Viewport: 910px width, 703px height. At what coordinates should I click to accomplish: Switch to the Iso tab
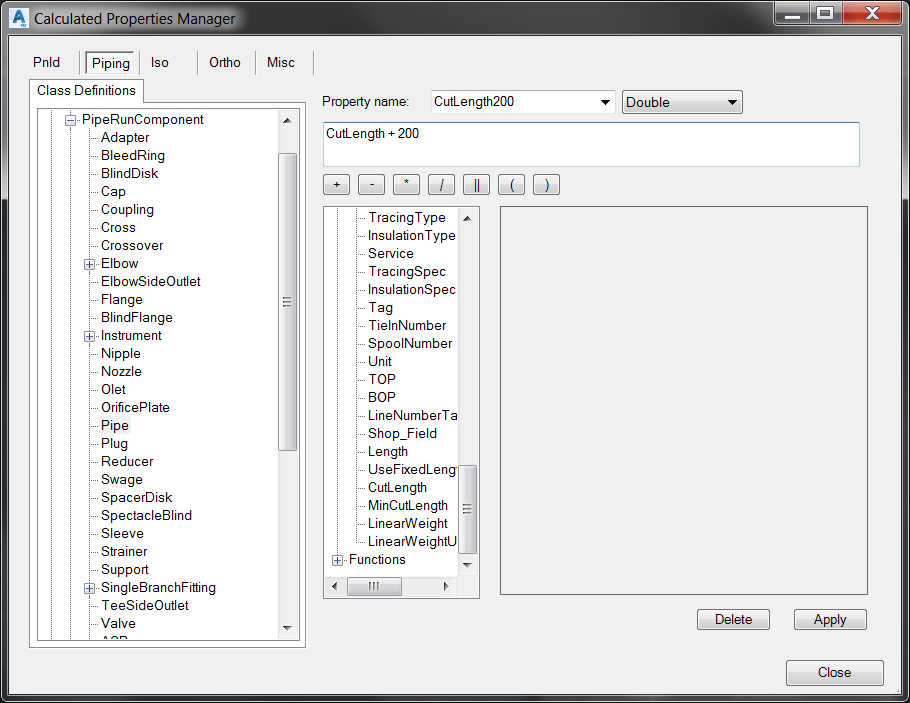160,62
